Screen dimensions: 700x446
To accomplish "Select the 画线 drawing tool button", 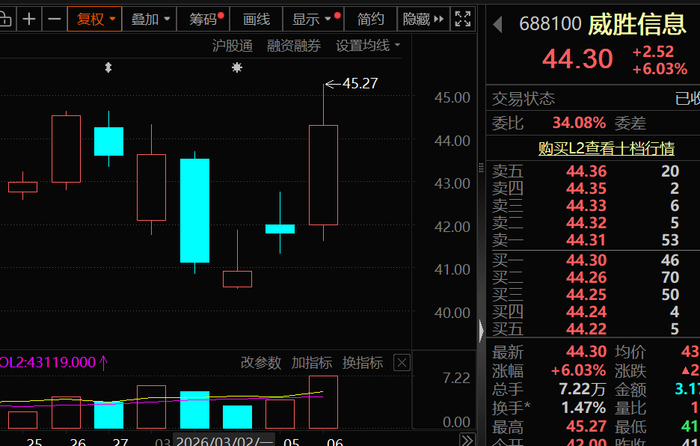I will point(256,19).
